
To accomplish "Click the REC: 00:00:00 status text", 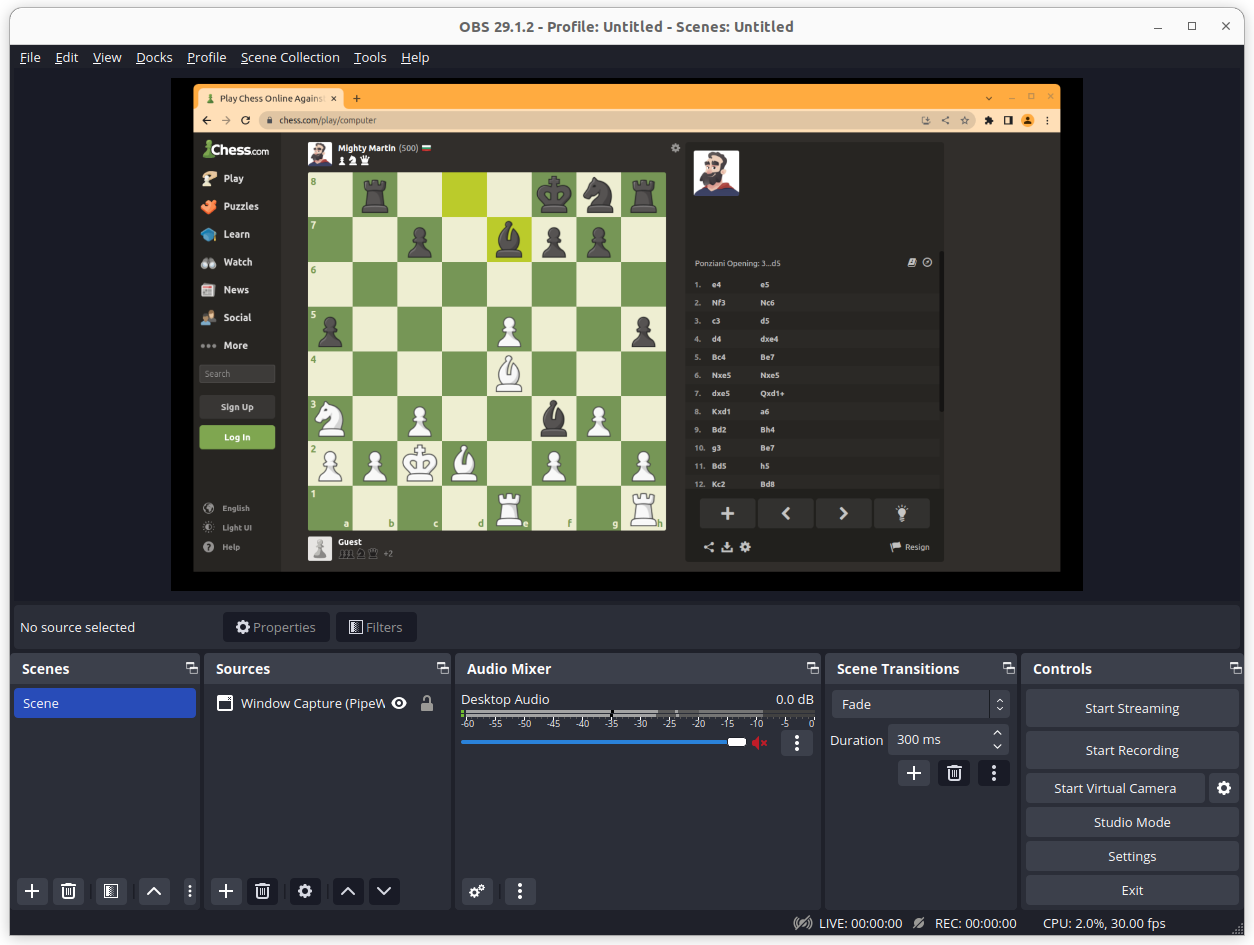I will click(x=975, y=923).
